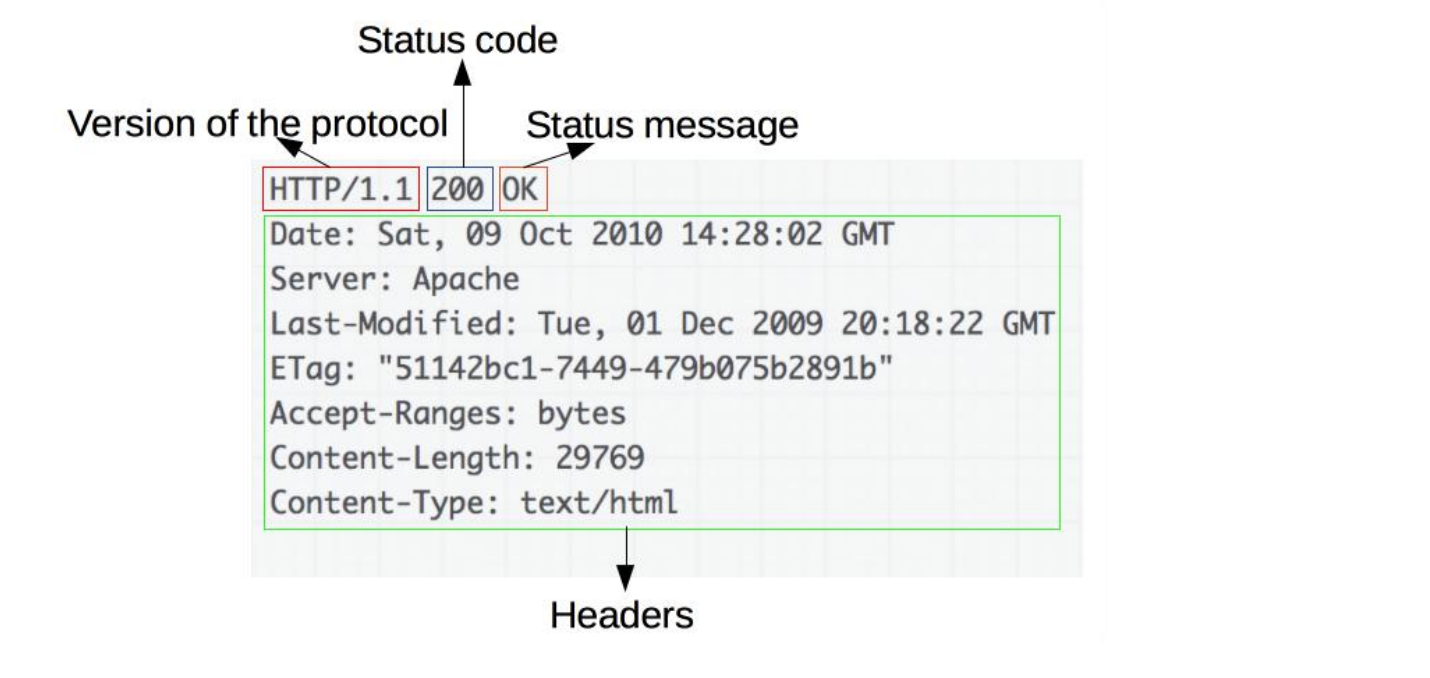Screen dimensions: 1430x678
Task: Select the 'Accept-Ranges: bytes' line
Action: click(448, 413)
